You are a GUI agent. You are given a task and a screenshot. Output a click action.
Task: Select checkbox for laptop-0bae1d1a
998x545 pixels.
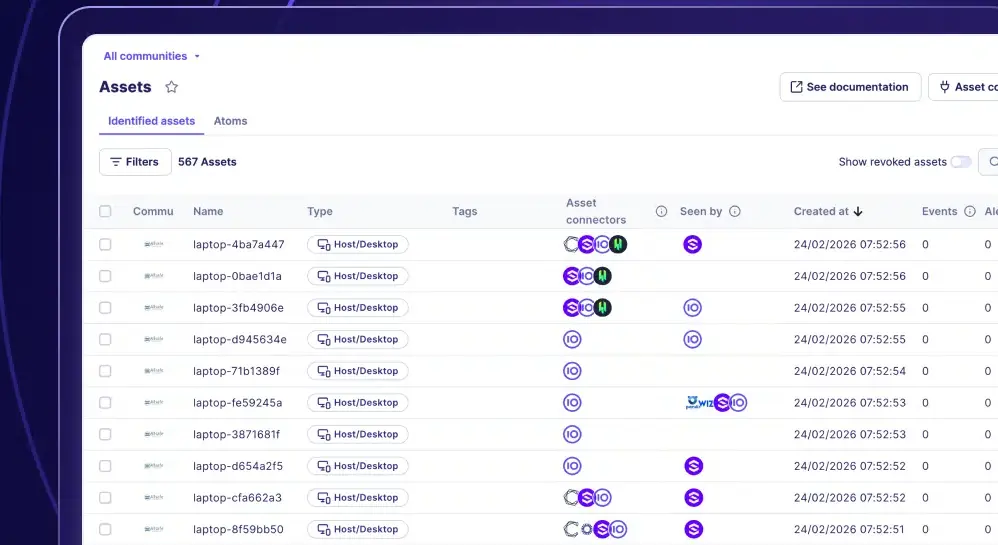tap(105, 276)
